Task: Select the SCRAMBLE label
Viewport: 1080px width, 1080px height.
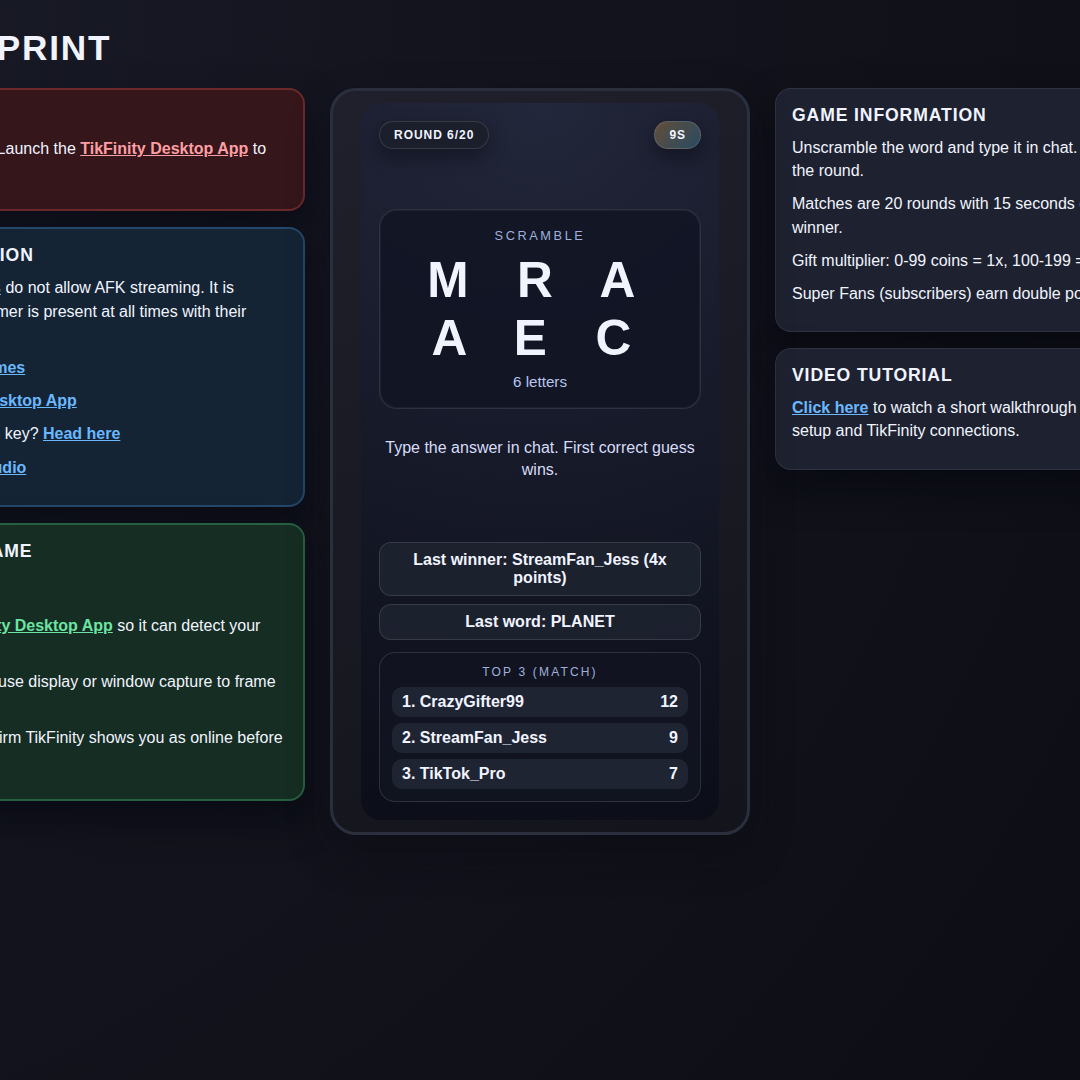Action: pos(539,236)
